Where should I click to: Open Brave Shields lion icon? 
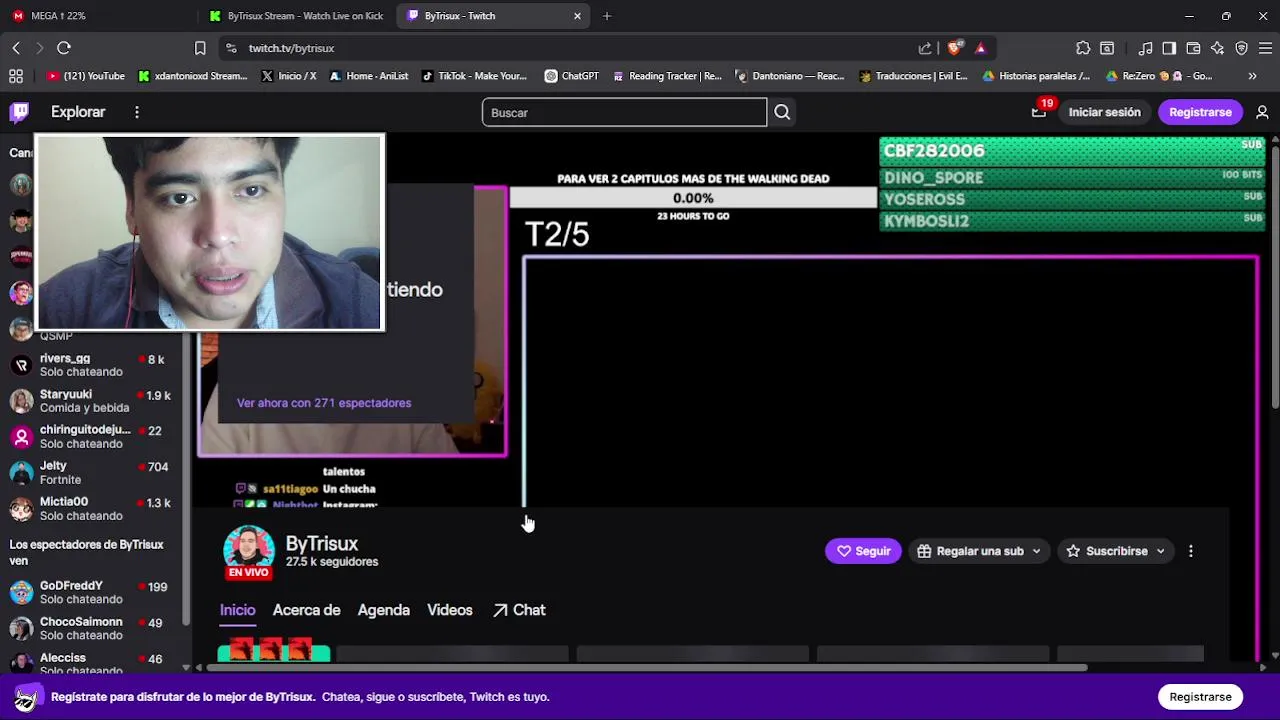pyautogui.click(x=954, y=48)
